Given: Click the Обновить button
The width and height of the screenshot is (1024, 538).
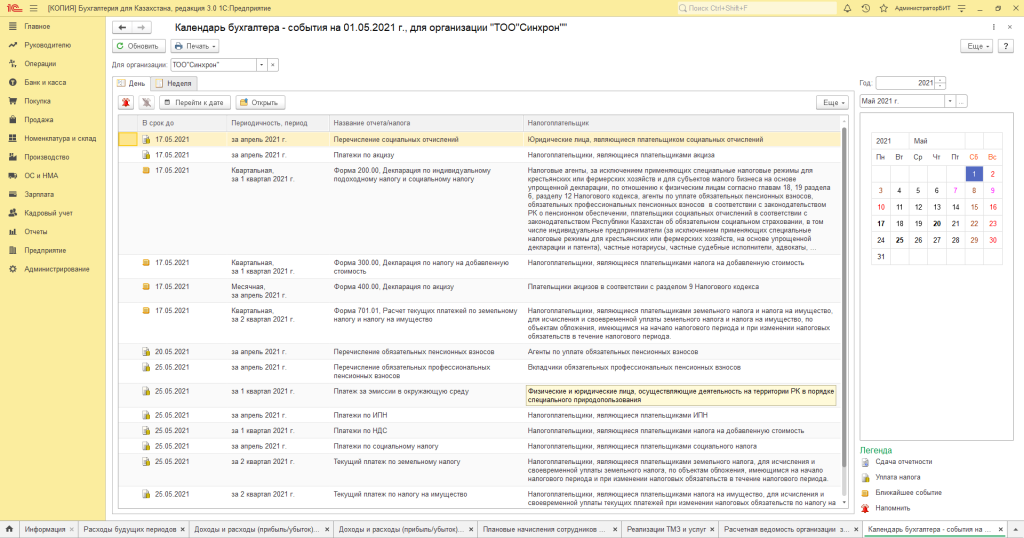Looking at the screenshot, I should [138, 46].
